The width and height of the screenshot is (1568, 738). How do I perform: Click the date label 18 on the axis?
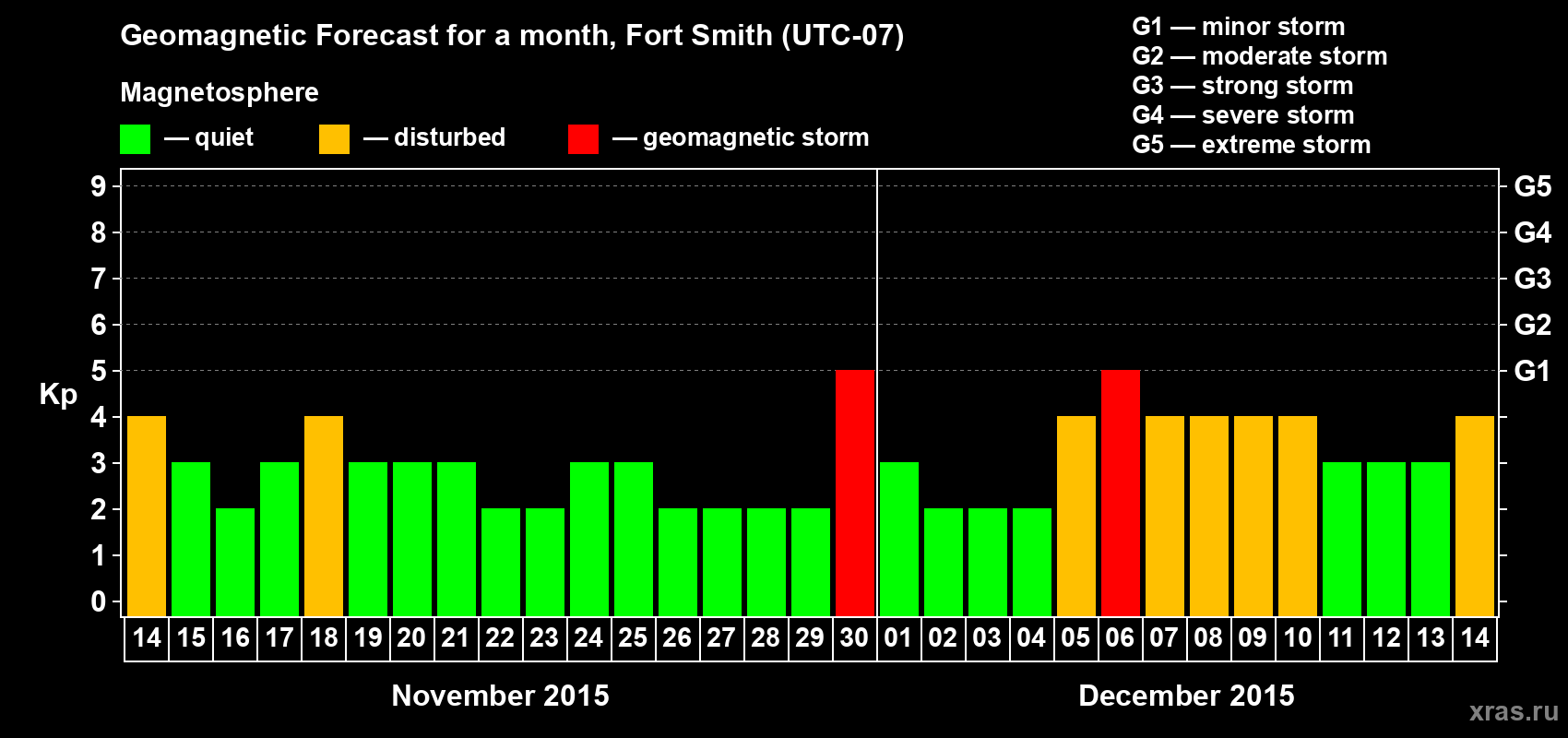click(324, 637)
